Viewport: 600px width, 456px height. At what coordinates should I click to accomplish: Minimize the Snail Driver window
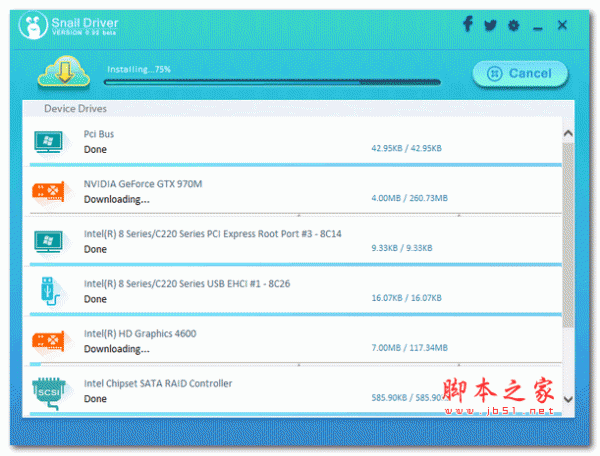538,28
